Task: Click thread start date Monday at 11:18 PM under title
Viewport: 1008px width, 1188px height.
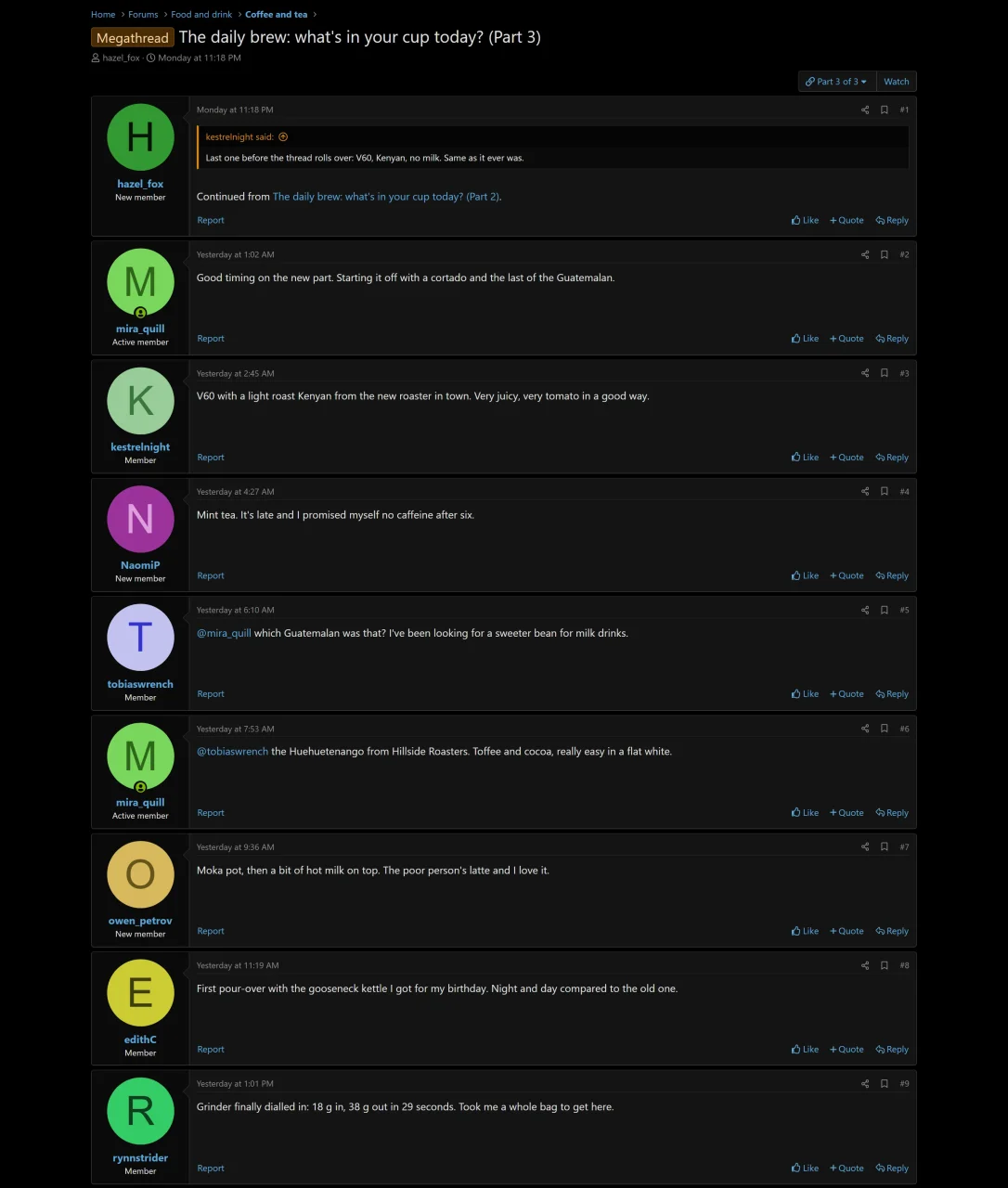Action: click(200, 58)
